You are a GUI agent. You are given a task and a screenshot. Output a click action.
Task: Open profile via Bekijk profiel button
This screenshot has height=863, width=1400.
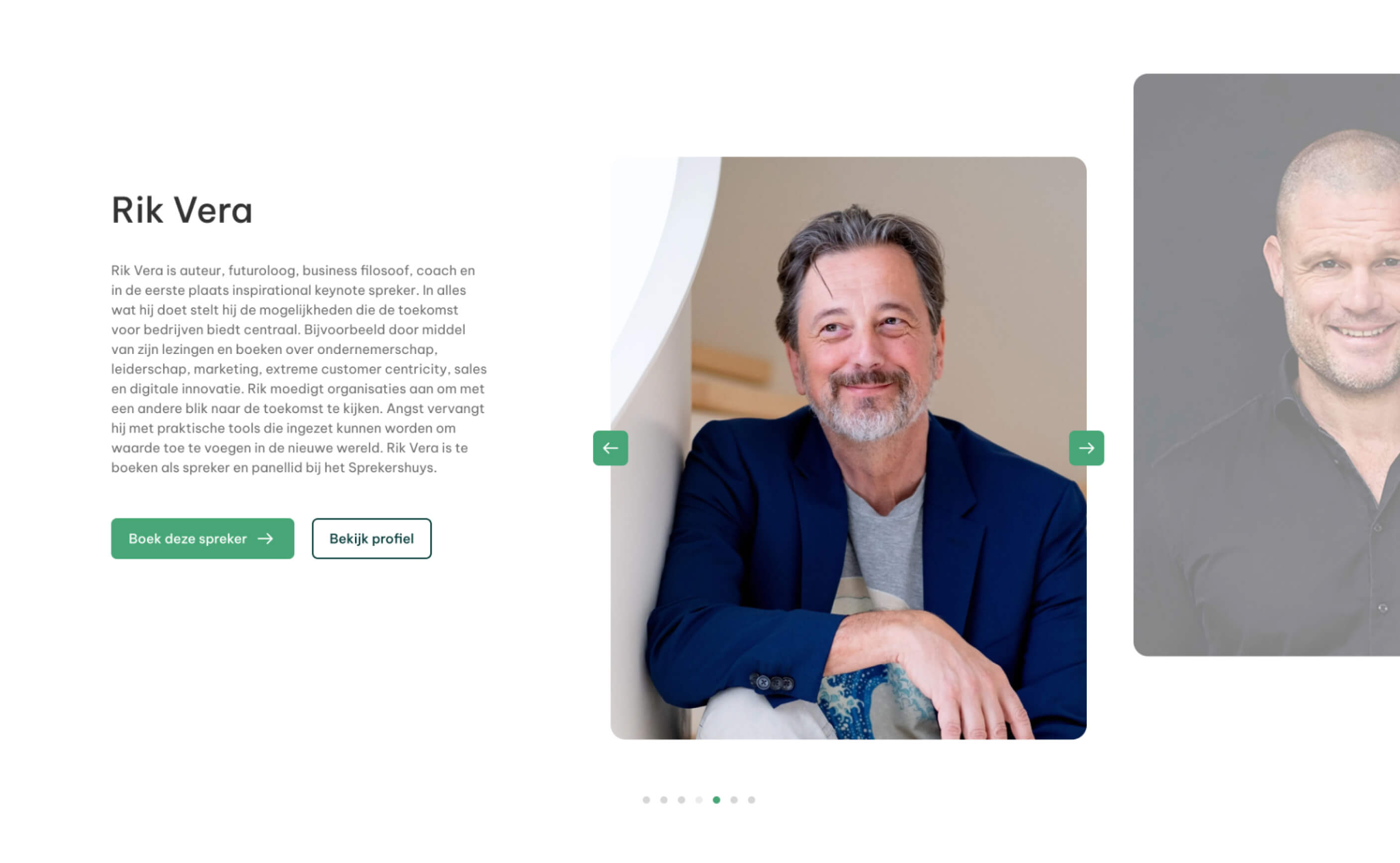[371, 539]
